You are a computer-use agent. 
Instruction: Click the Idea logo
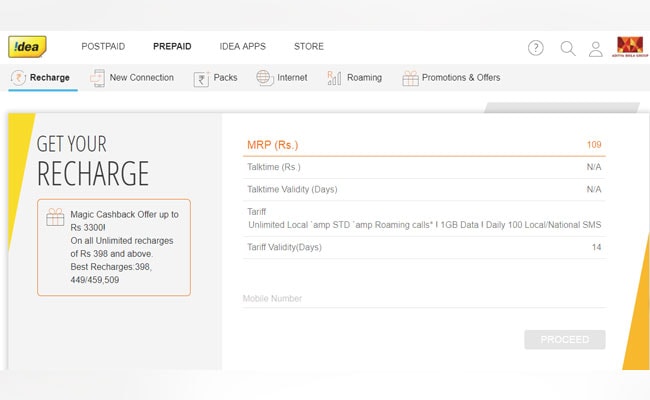[27, 46]
